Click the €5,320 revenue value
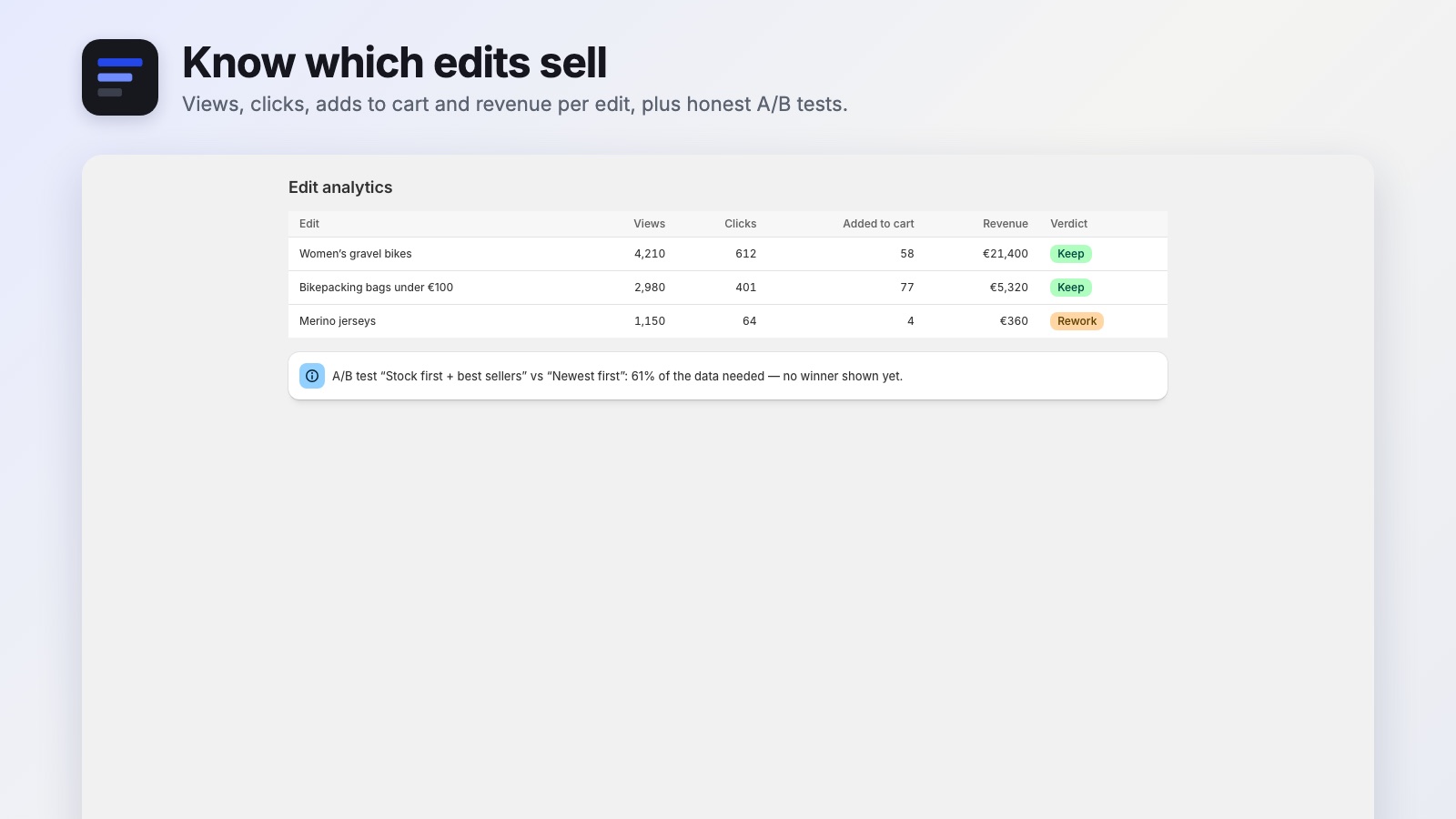Image resolution: width=1456 pixels, height=819 pixels. 1009,288
